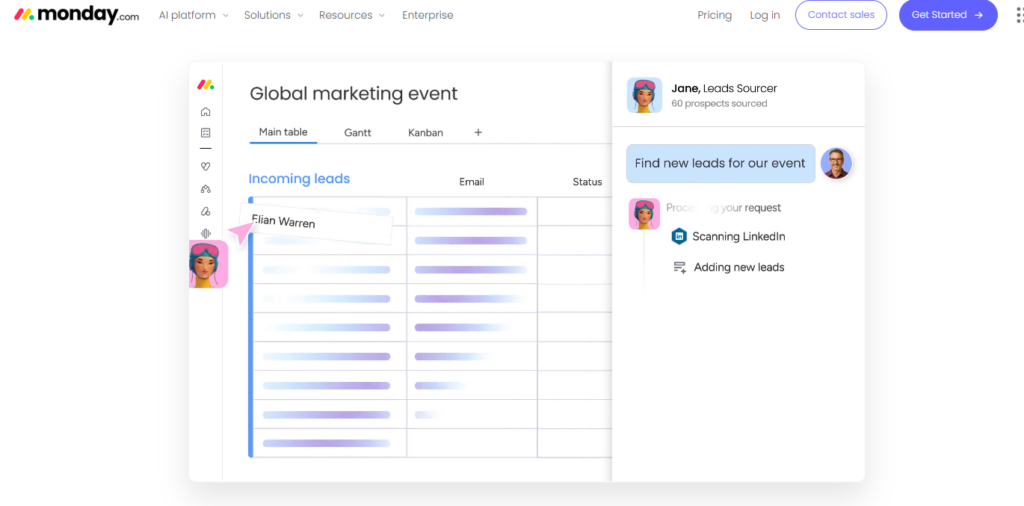Add a new view with plus icon
Image resolution: width=1024 pixels, height=506 pixels.
pos(478,133)
